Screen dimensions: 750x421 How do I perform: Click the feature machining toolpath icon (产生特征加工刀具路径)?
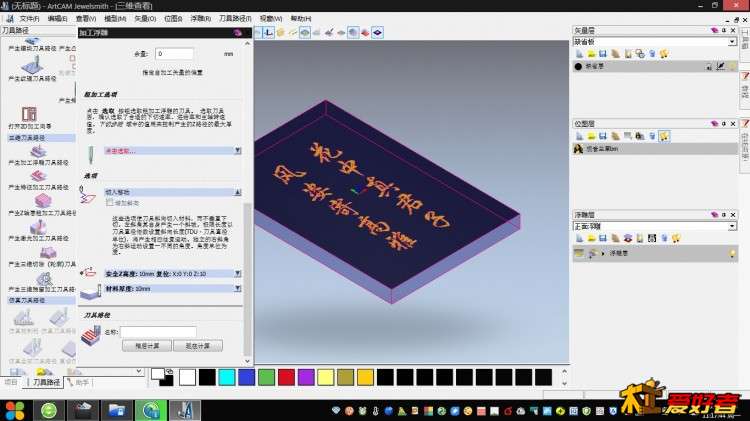[x=38, y=177]
